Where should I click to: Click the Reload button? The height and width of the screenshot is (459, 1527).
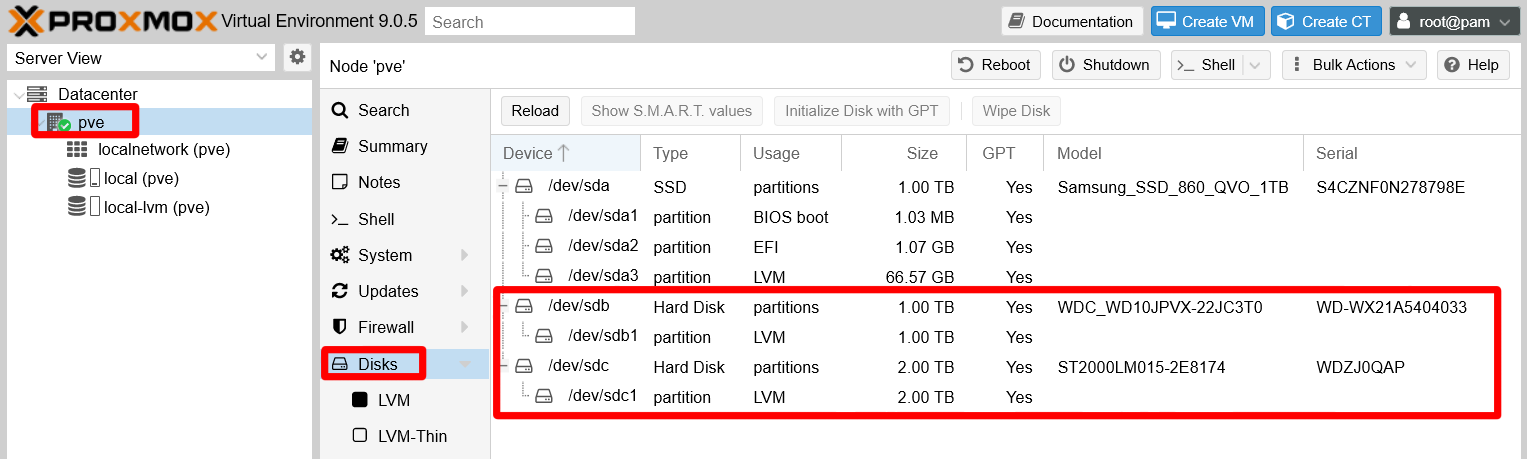coord(535,111)
